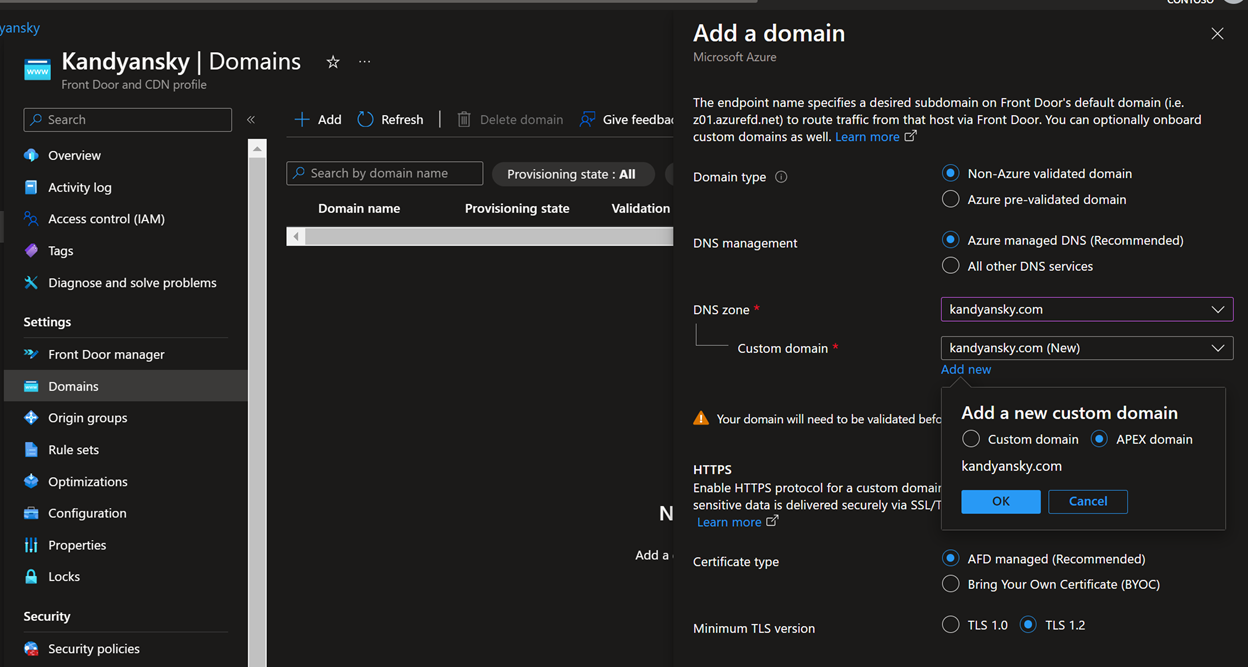Select the TLS 1.0 radio option

[951, 625]
